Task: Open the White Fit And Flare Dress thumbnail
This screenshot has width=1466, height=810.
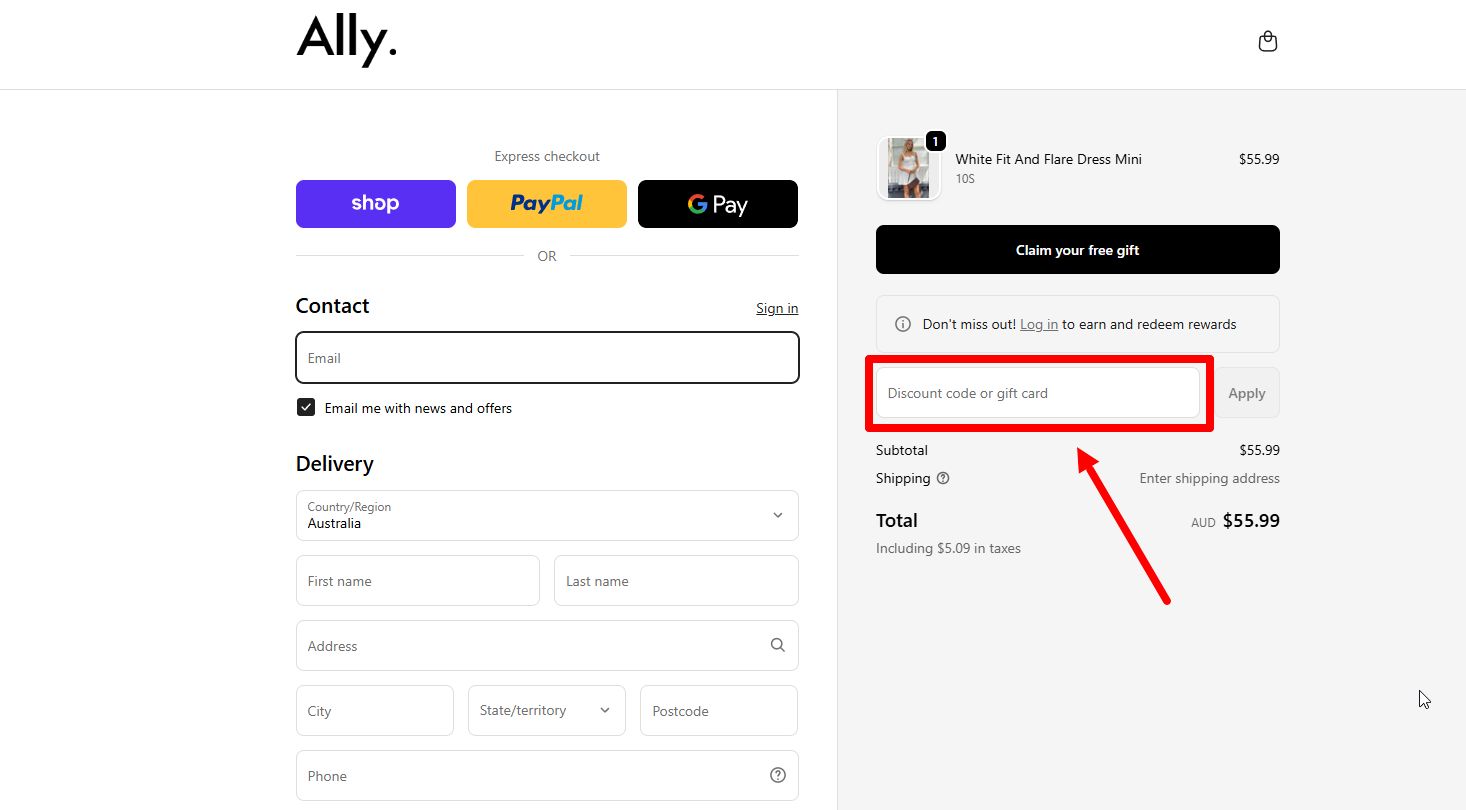Action: (908, 167)
